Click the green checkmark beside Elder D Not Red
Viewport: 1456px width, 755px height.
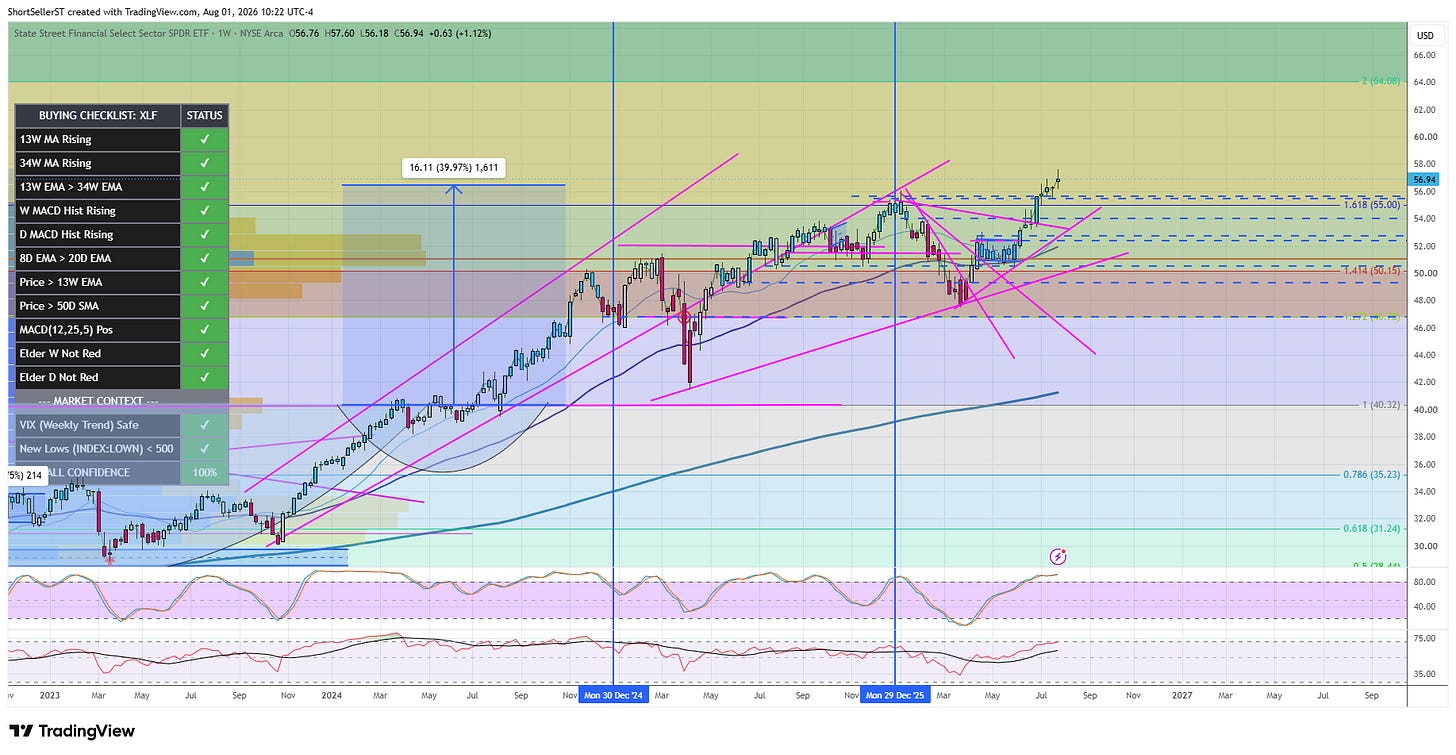tap(205, 377)
